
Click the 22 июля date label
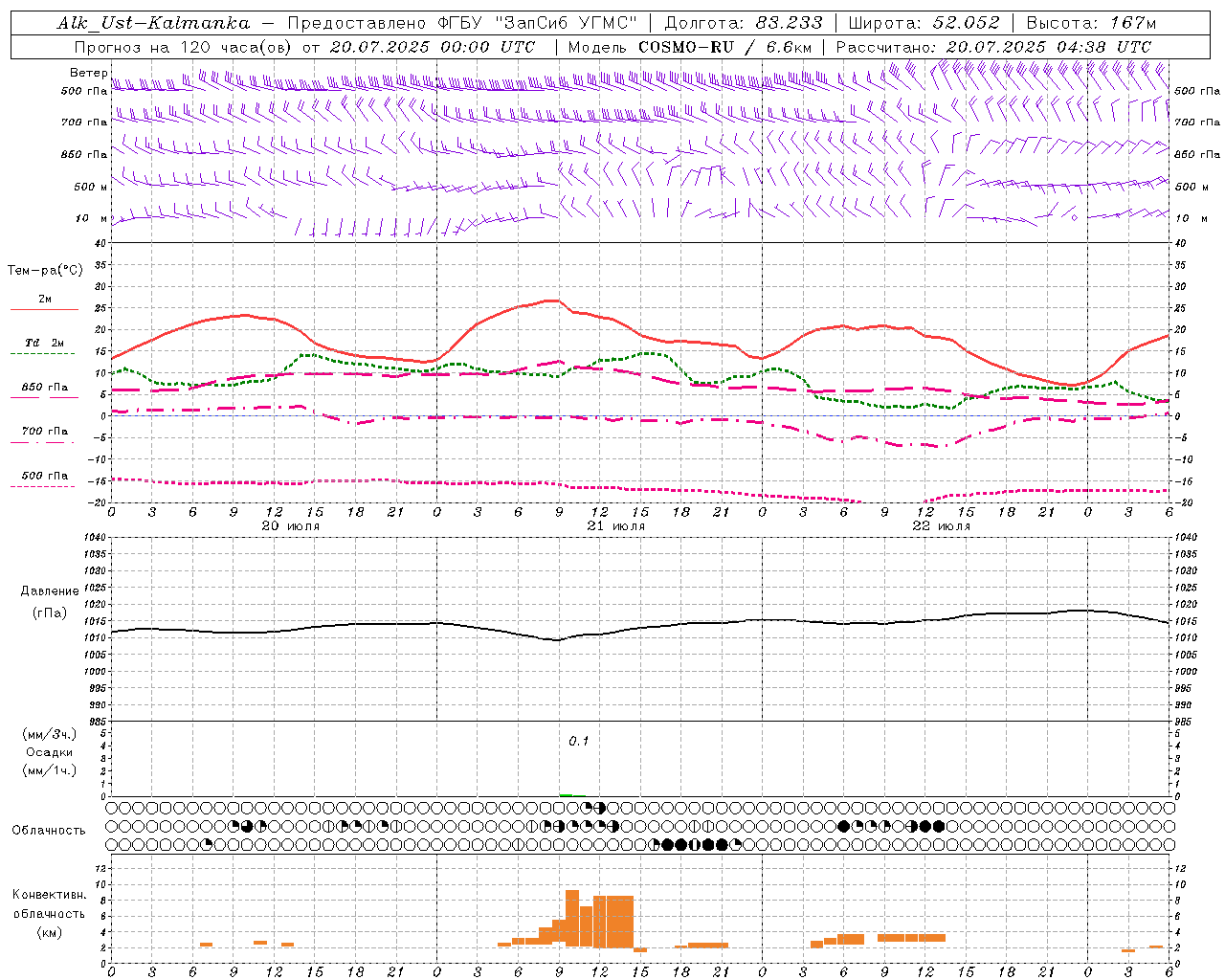click(942, 526)
